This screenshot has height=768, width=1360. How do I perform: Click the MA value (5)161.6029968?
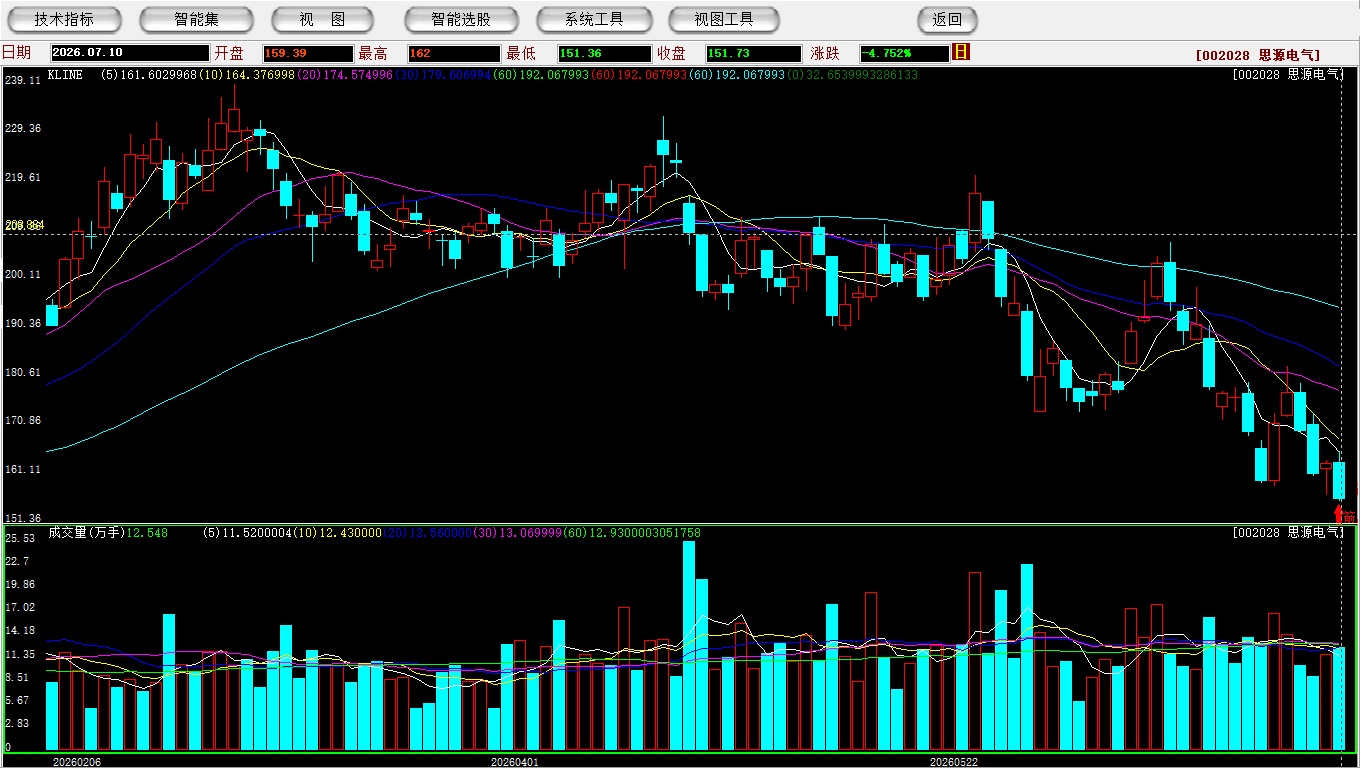click(149, 75)
